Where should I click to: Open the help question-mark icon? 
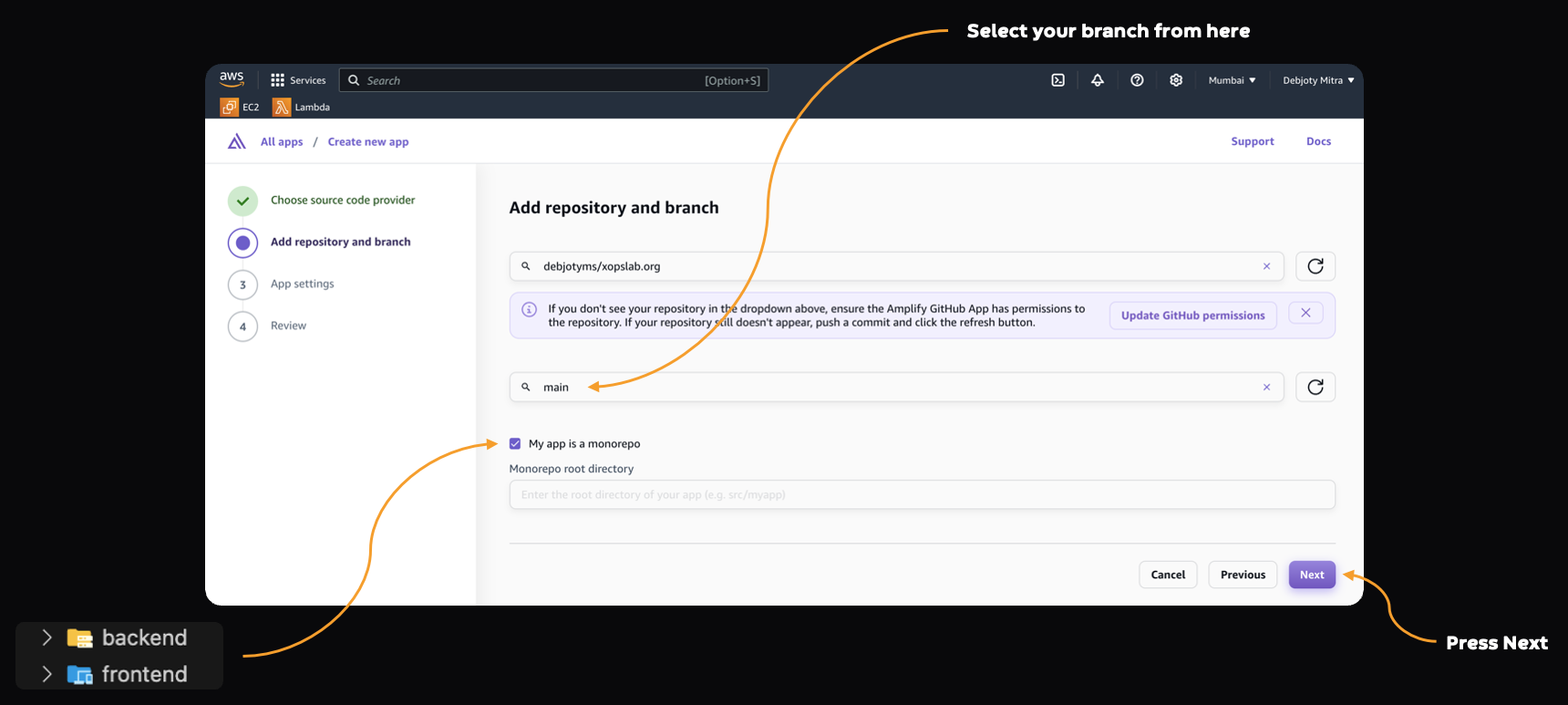coord(1137,80)
